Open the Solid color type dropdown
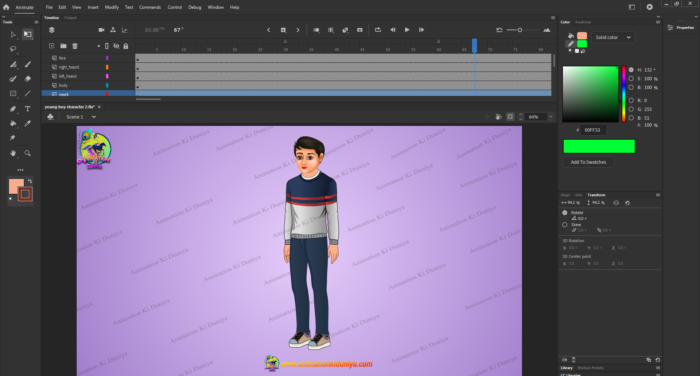Viewport: 700px width, 376px height. tap(612, 38)
